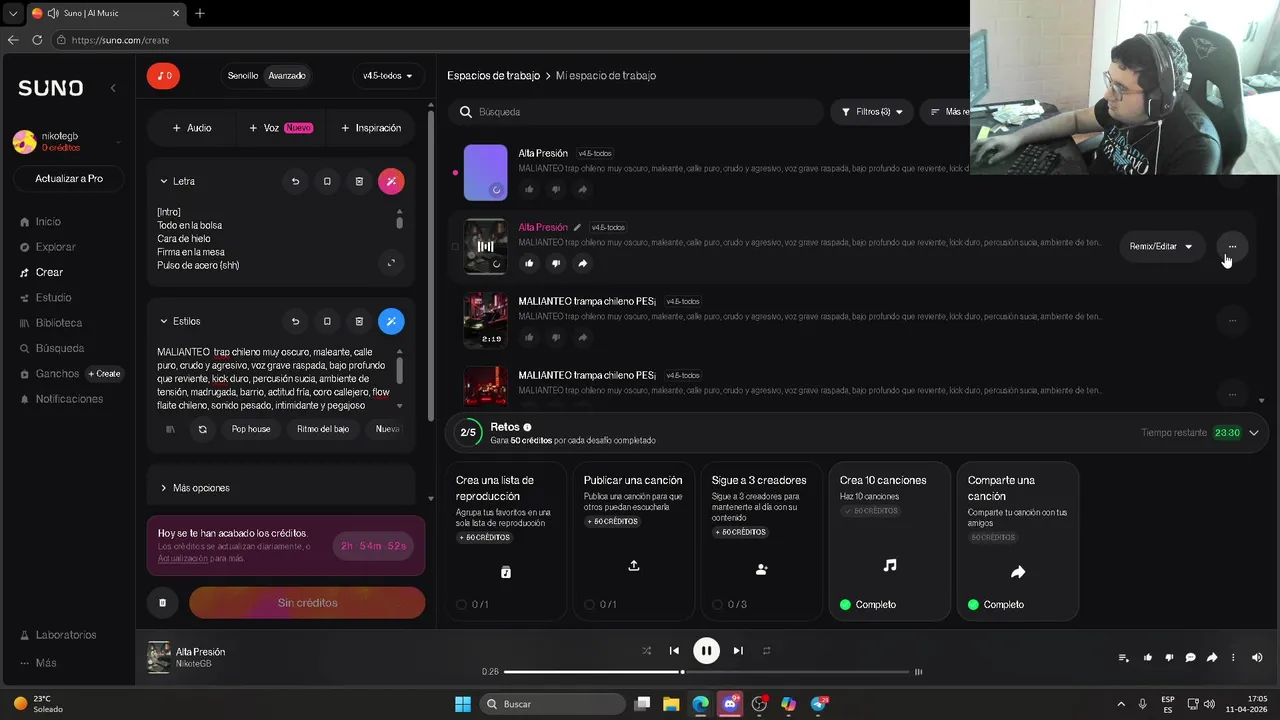Add the Pop house style tag
1280x720 pixels.
pos(251,429)
